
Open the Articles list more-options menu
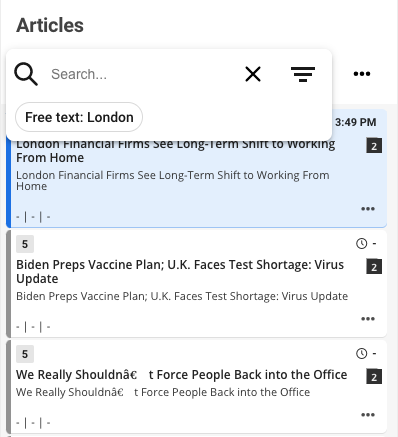coord(362,74)
